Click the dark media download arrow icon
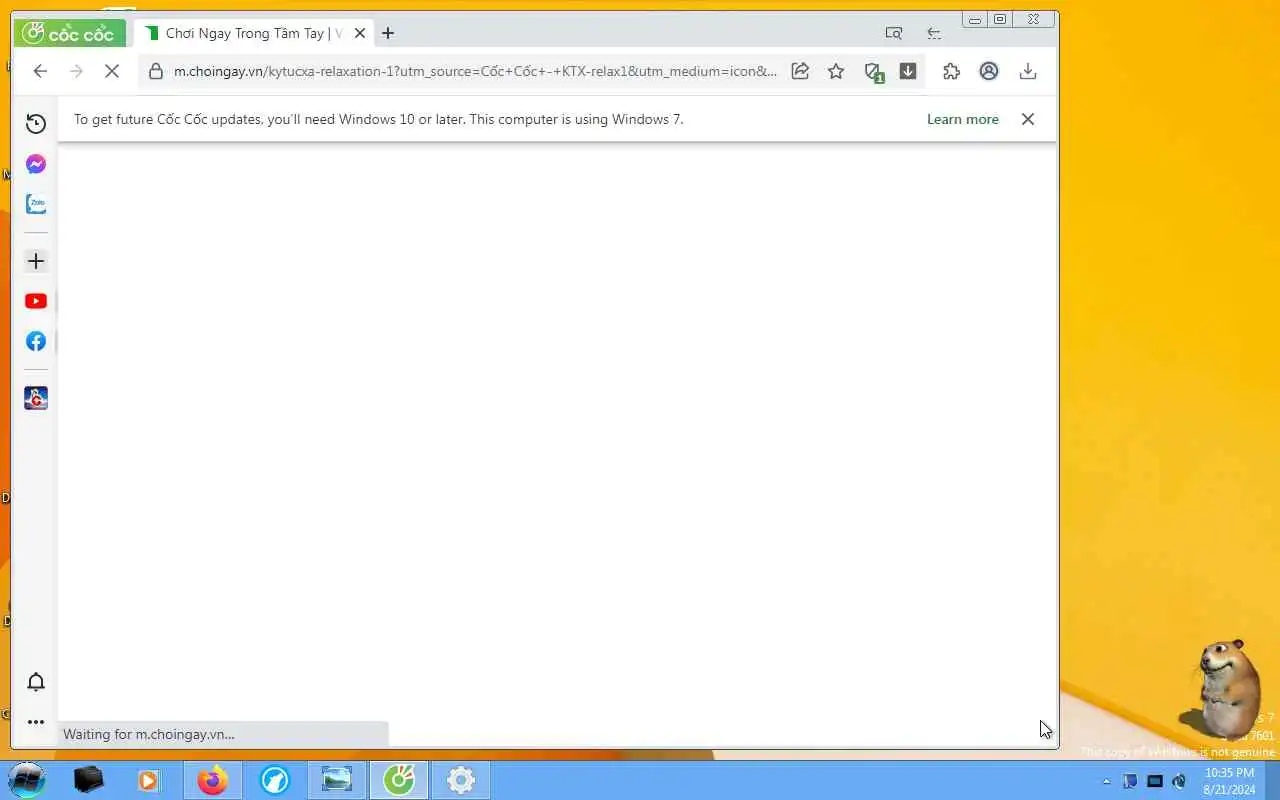 click(908, 71)
